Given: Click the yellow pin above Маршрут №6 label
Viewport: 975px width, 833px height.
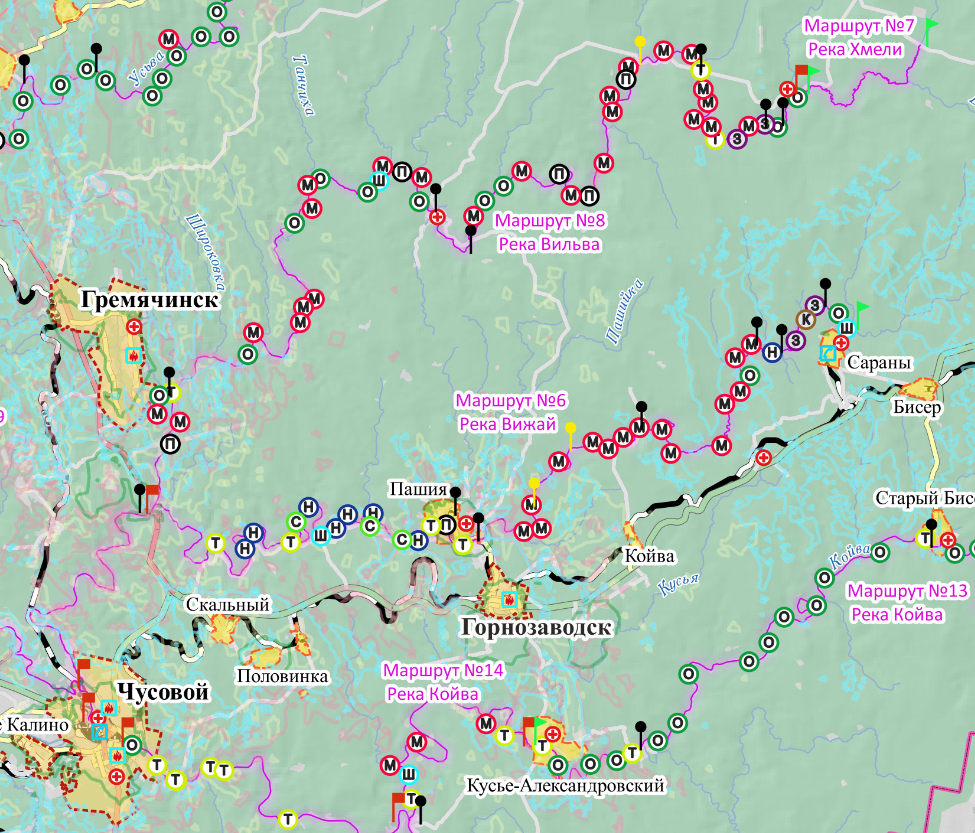Looking at the screenshot, I should pos(571,429).
